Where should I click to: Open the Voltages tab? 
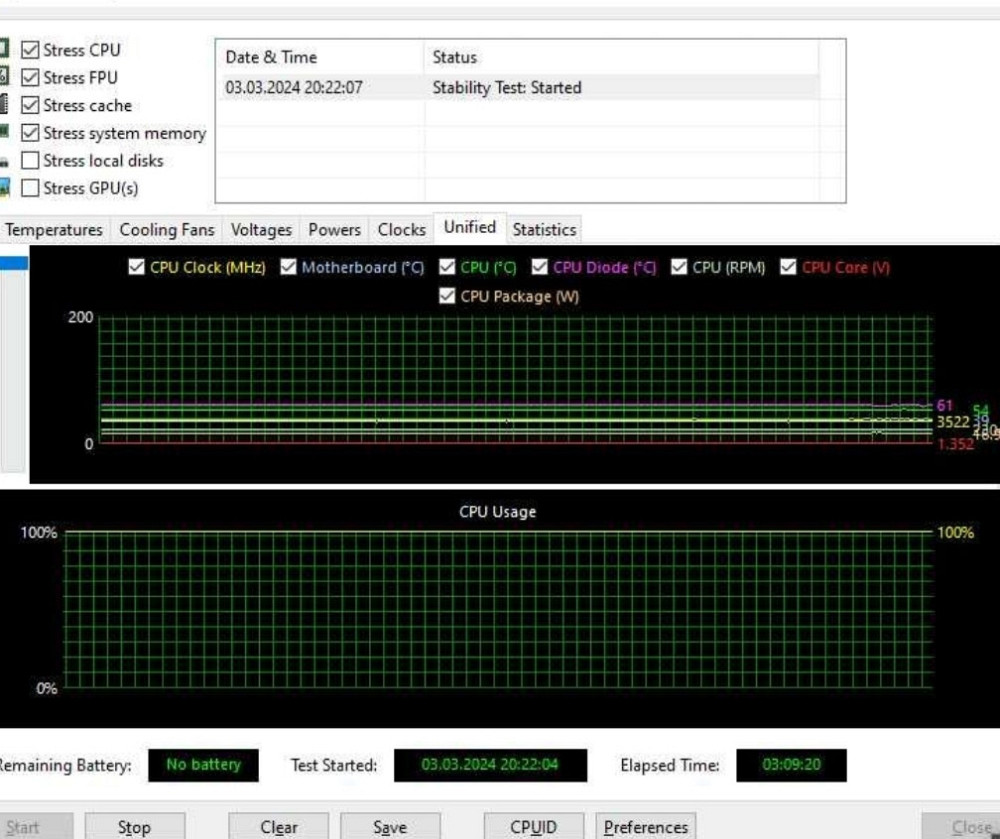[261, 230]
